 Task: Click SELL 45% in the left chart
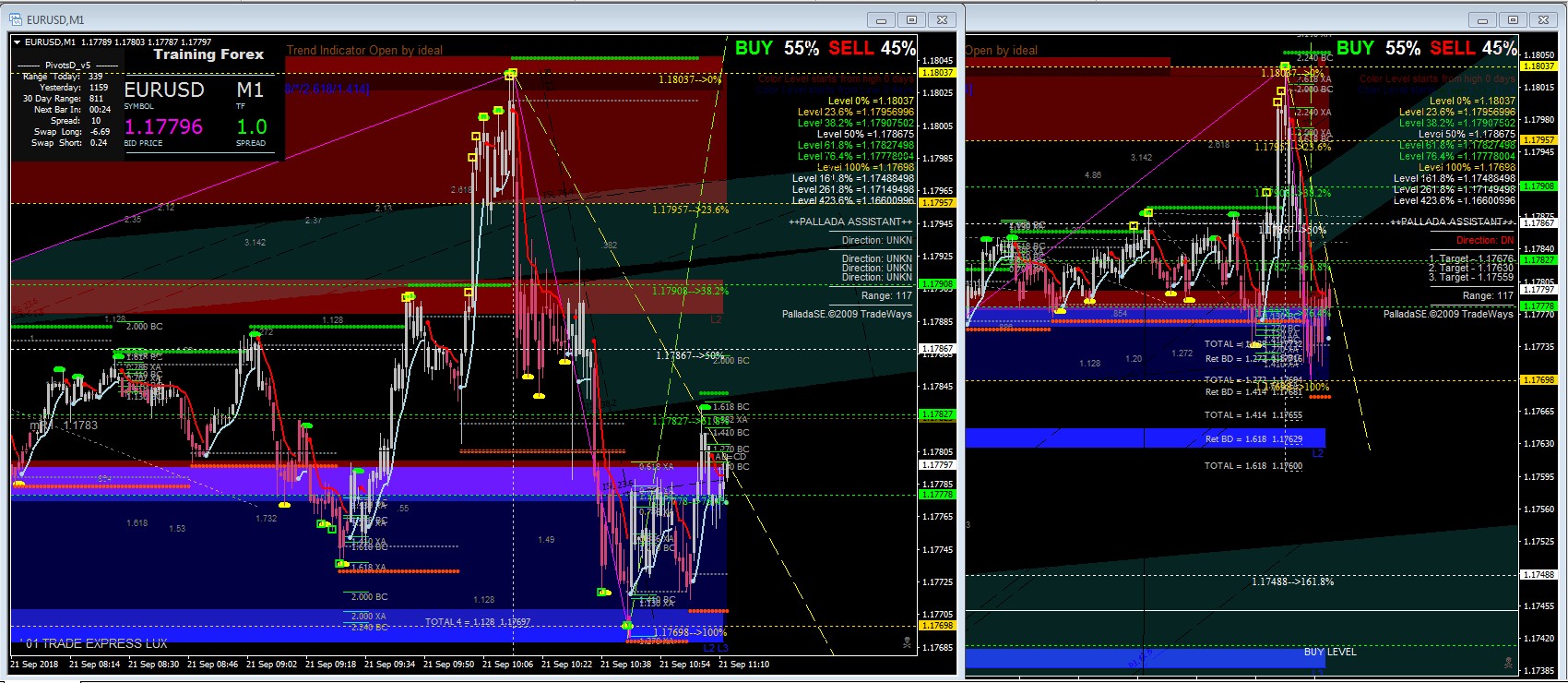(x=872, y=48)
